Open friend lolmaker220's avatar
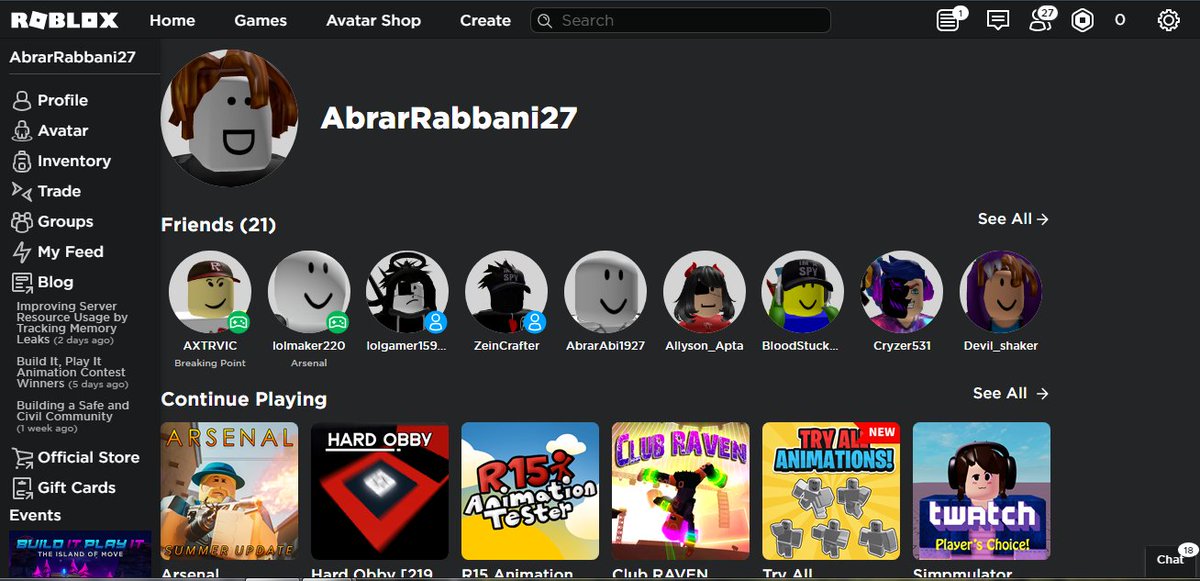 pos(308,292)
